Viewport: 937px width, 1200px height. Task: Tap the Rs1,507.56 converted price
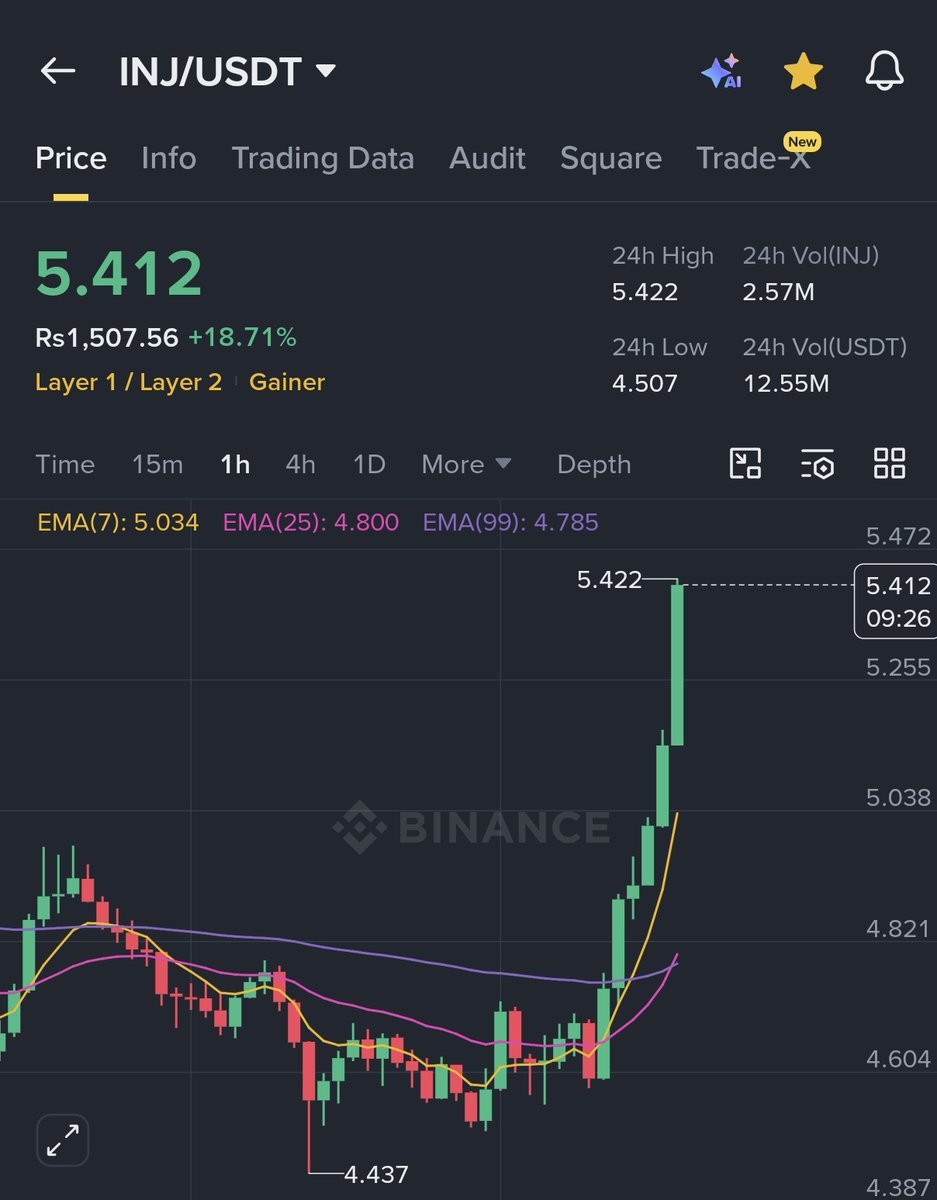(x=107, y=338)
